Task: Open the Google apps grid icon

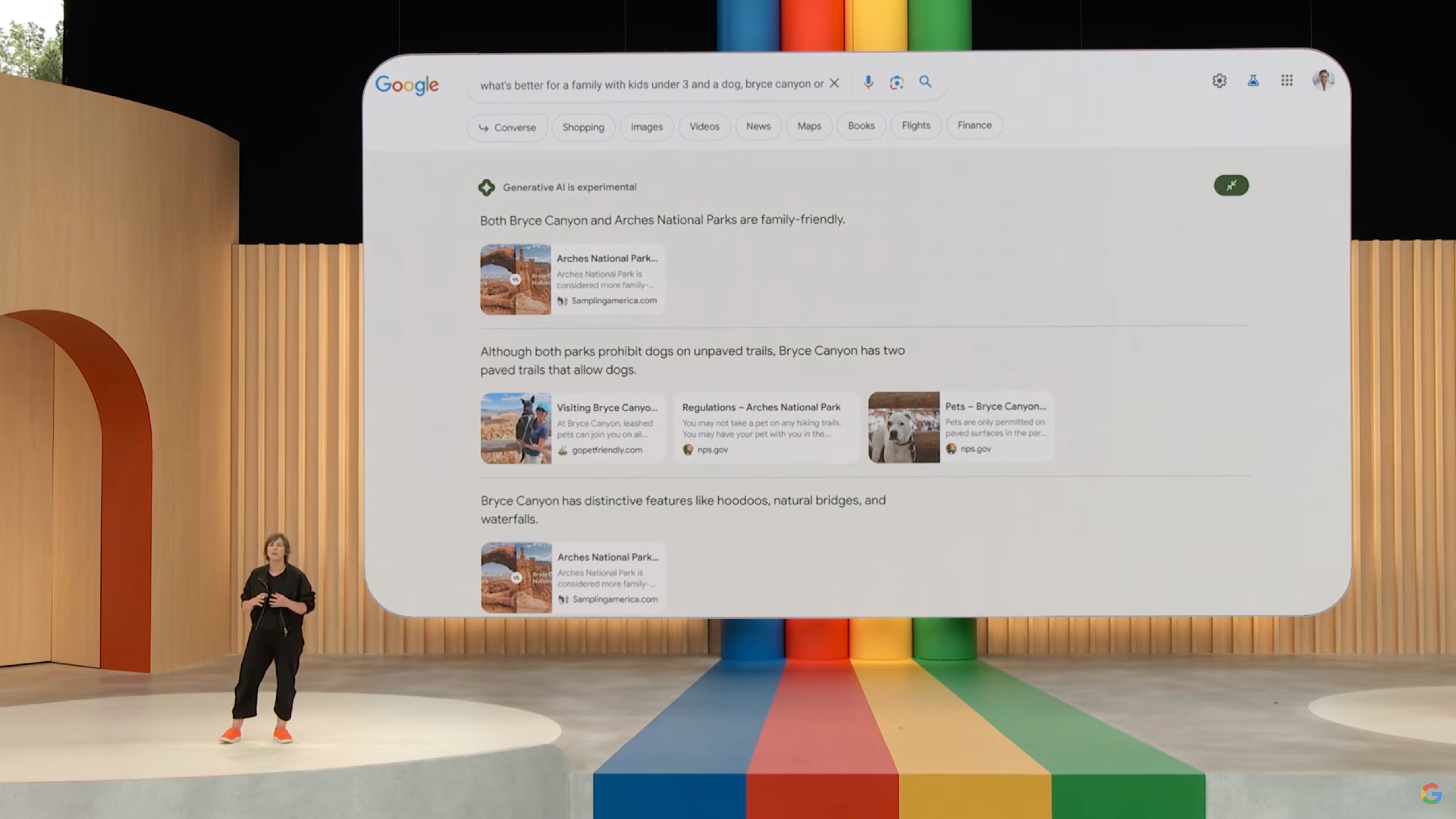Action: (x=1287, y=80)
